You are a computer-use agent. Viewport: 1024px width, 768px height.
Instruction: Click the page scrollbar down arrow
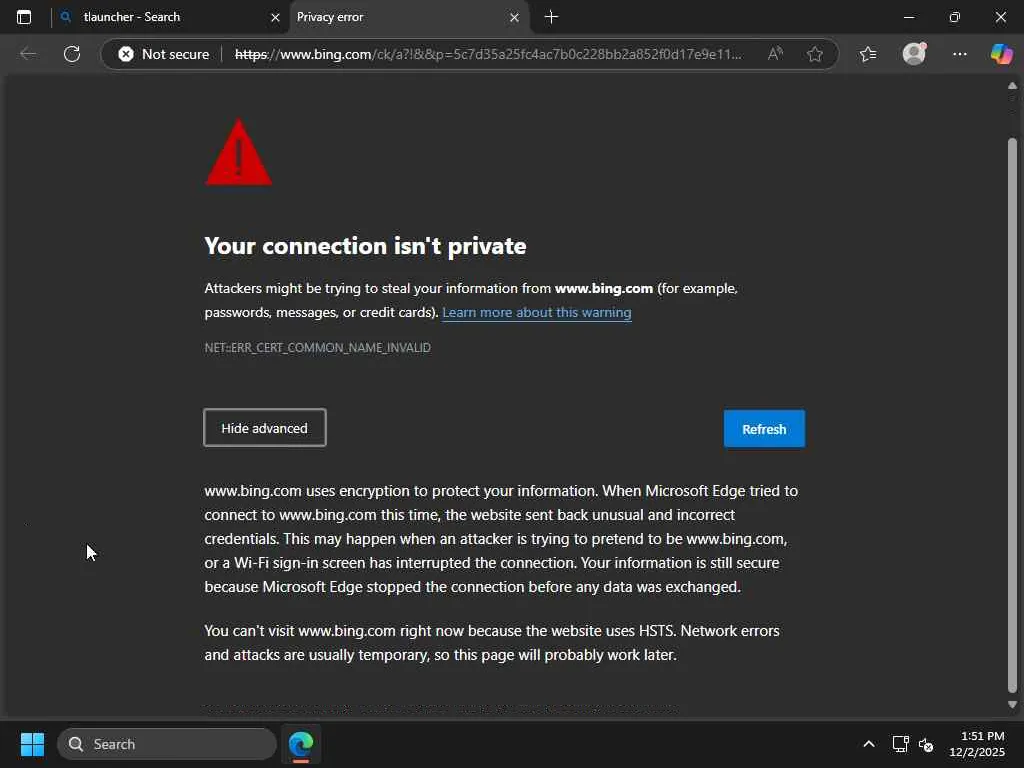tap(1012, 705)
